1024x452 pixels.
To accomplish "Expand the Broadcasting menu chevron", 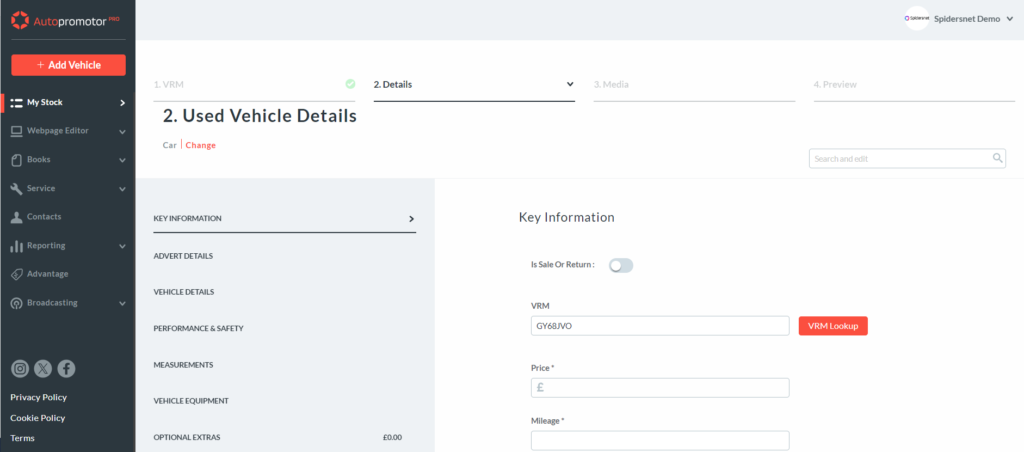I will pos(122,303).
